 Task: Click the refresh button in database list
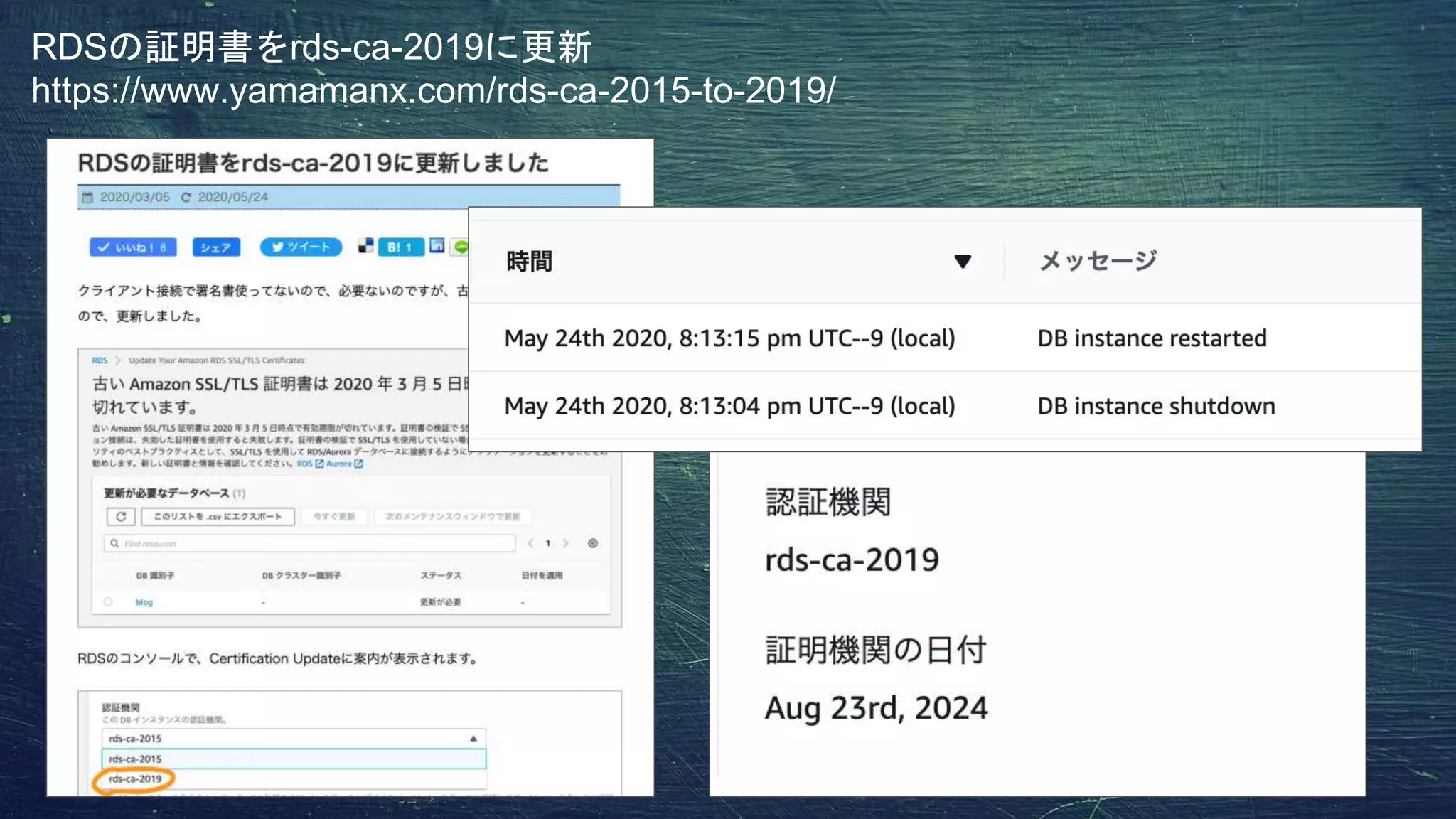(121, 516)
